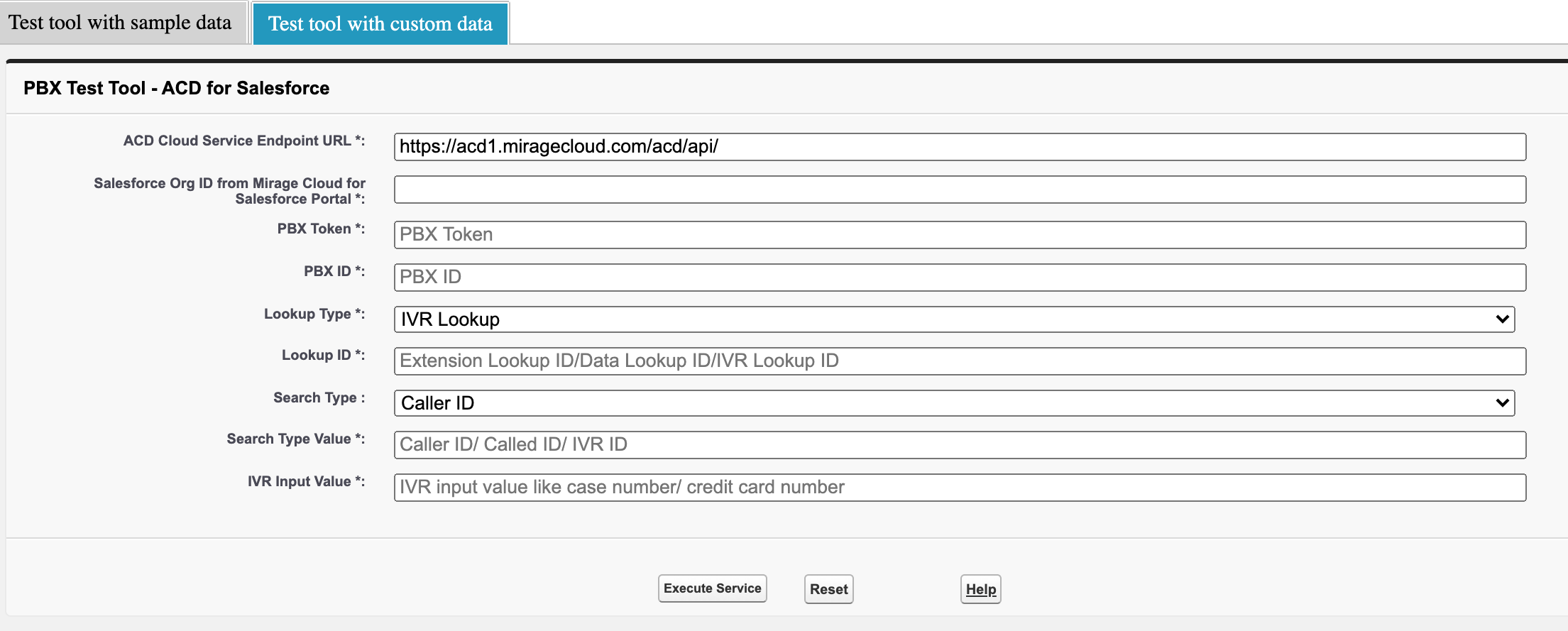Click the Execute Service button
Image resolution: width=1568 pixels, height=631 pixels.
[x=713, y=588]
